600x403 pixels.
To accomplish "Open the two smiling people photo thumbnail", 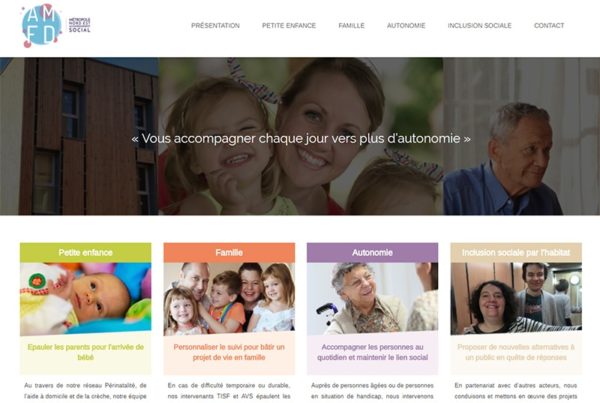I will click(516, 298).
